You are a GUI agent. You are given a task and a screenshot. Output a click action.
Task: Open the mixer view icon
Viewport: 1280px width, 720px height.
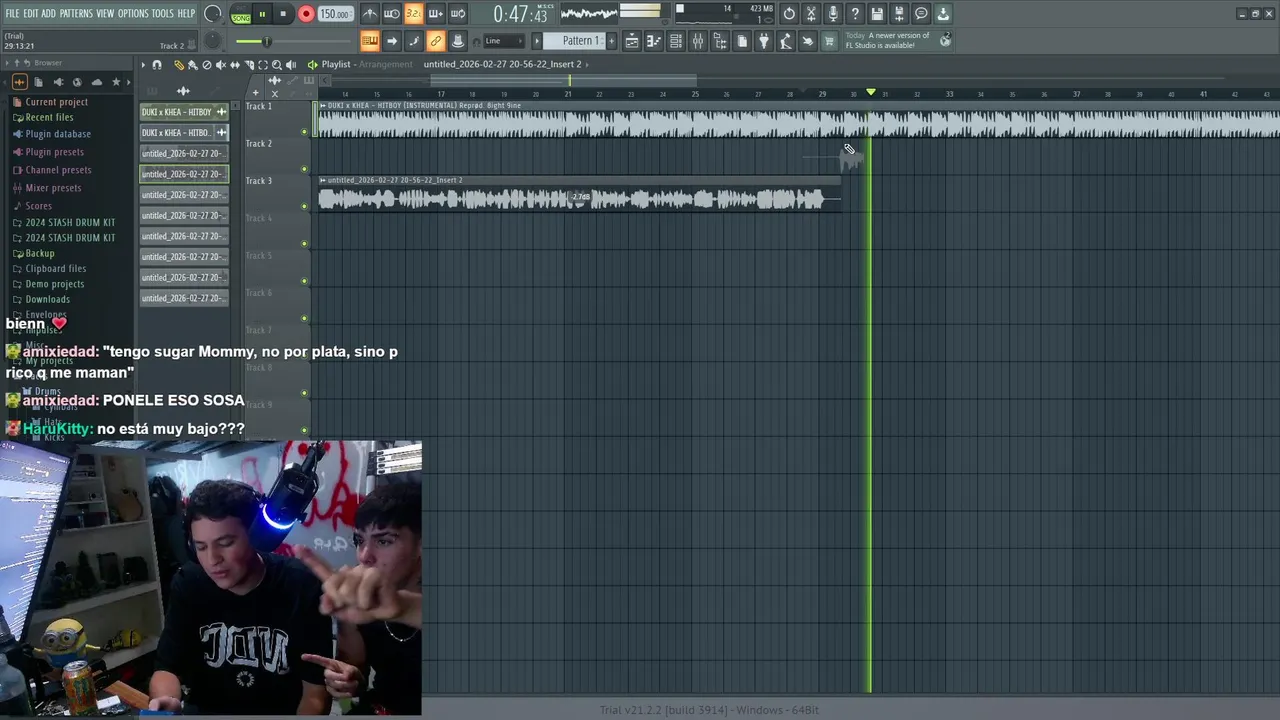tap(698, 41)
